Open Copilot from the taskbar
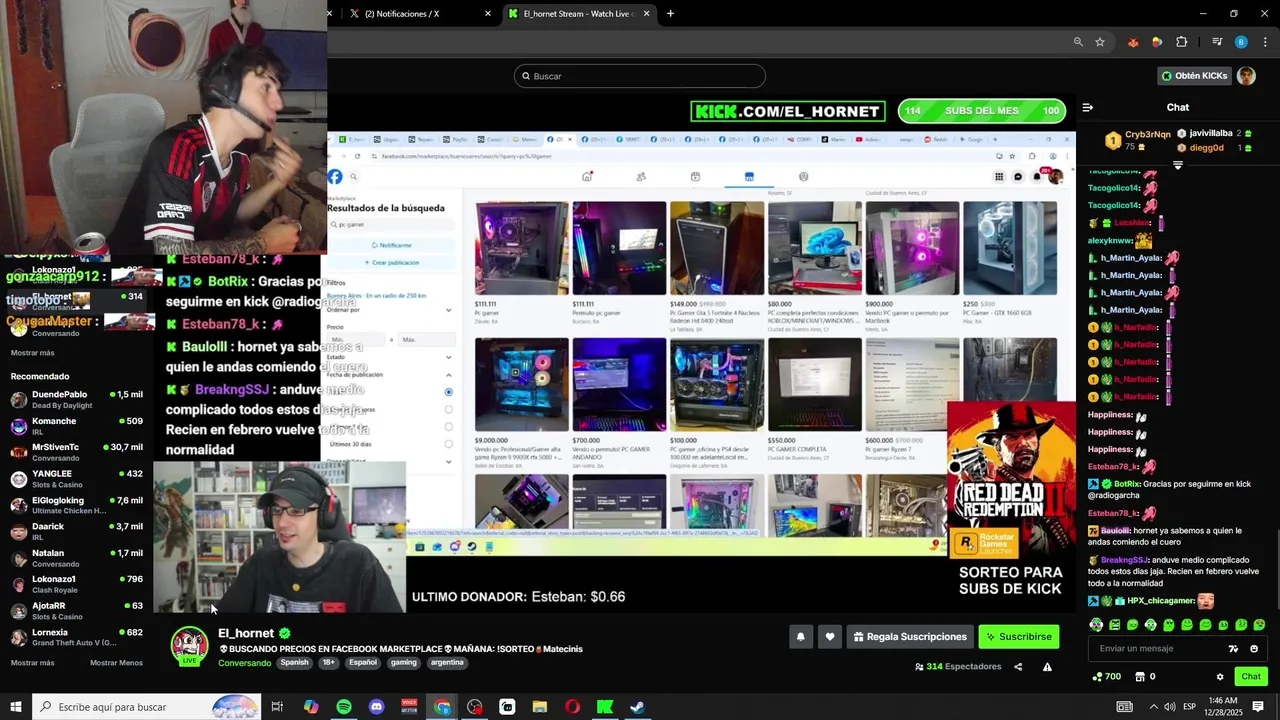This screenshot has height=720, width=1280. tap(311, 707)
